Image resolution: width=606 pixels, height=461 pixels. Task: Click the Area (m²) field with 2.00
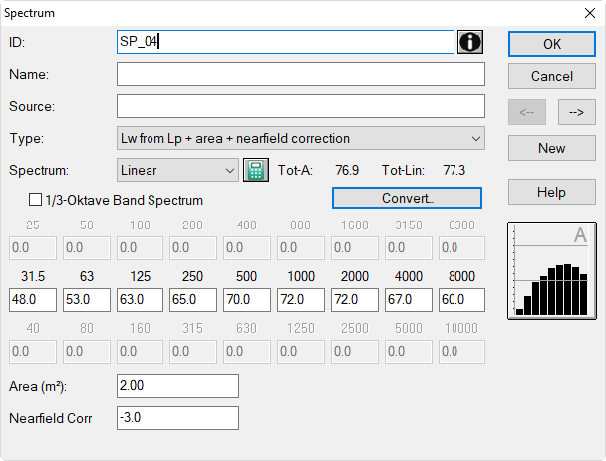tap(178, 386)
